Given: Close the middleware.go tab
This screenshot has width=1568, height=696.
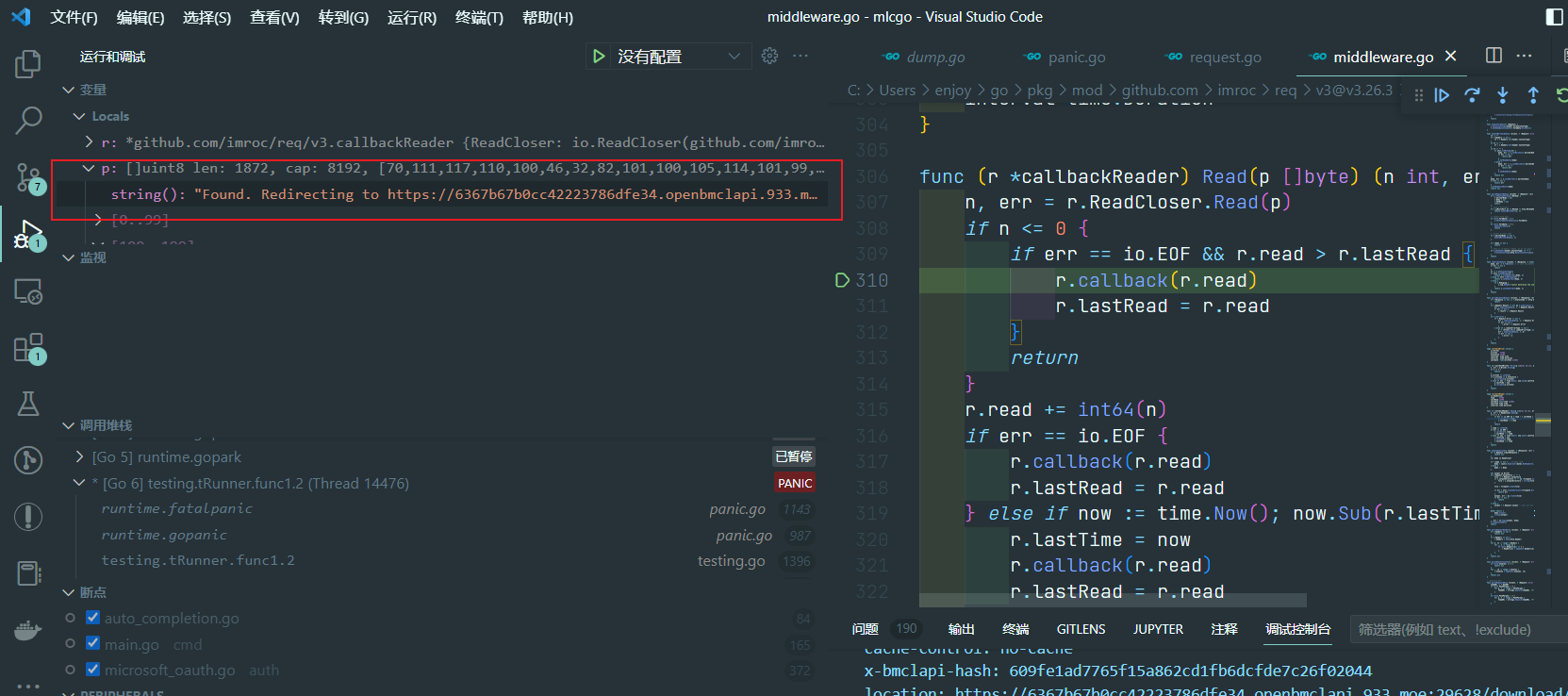Looking at the screenshot, I should pyautogui.click(x=1450, y=56).
